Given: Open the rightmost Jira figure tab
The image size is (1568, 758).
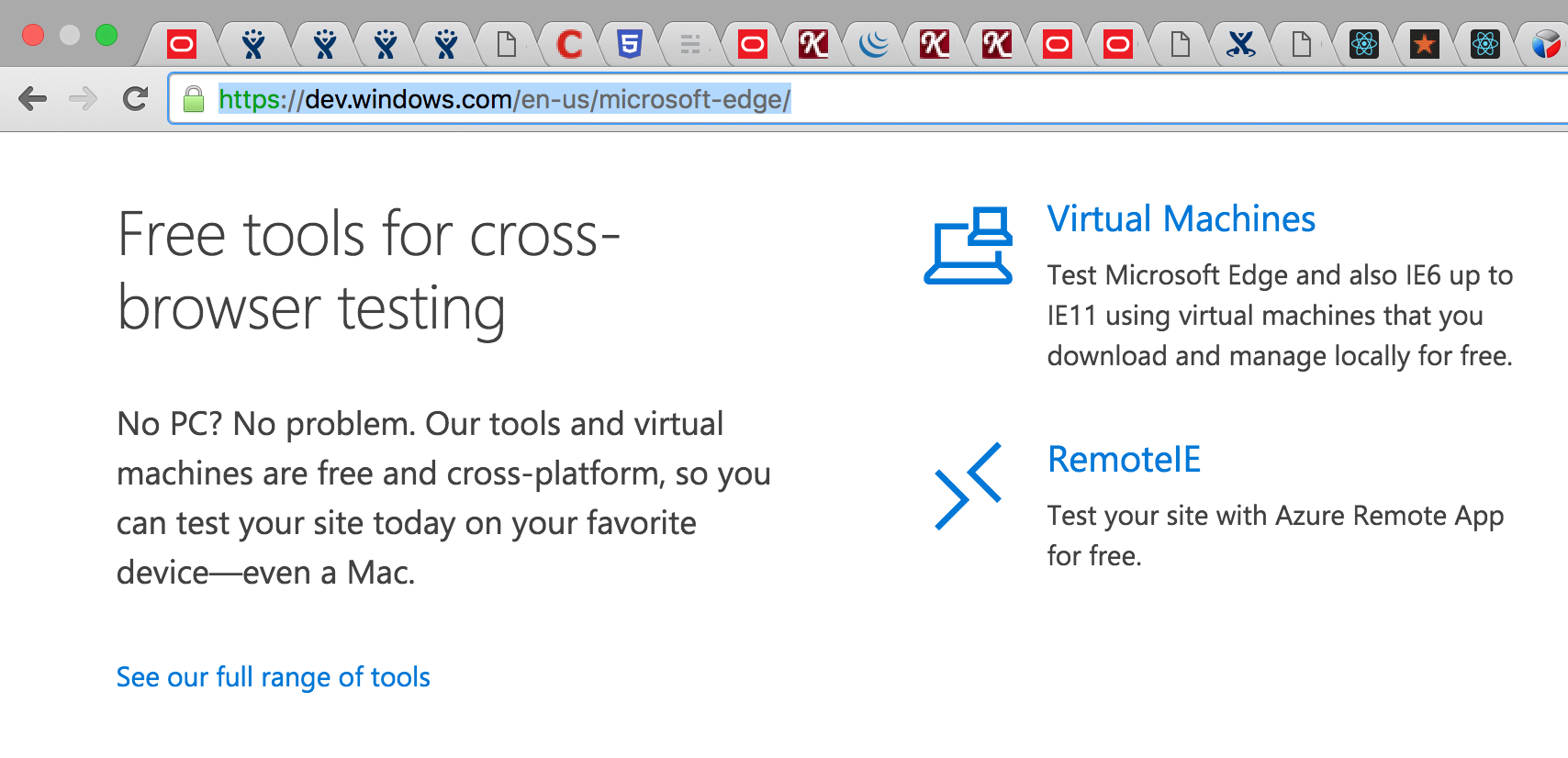Looking at the screenshot, I should coord(446,43).
